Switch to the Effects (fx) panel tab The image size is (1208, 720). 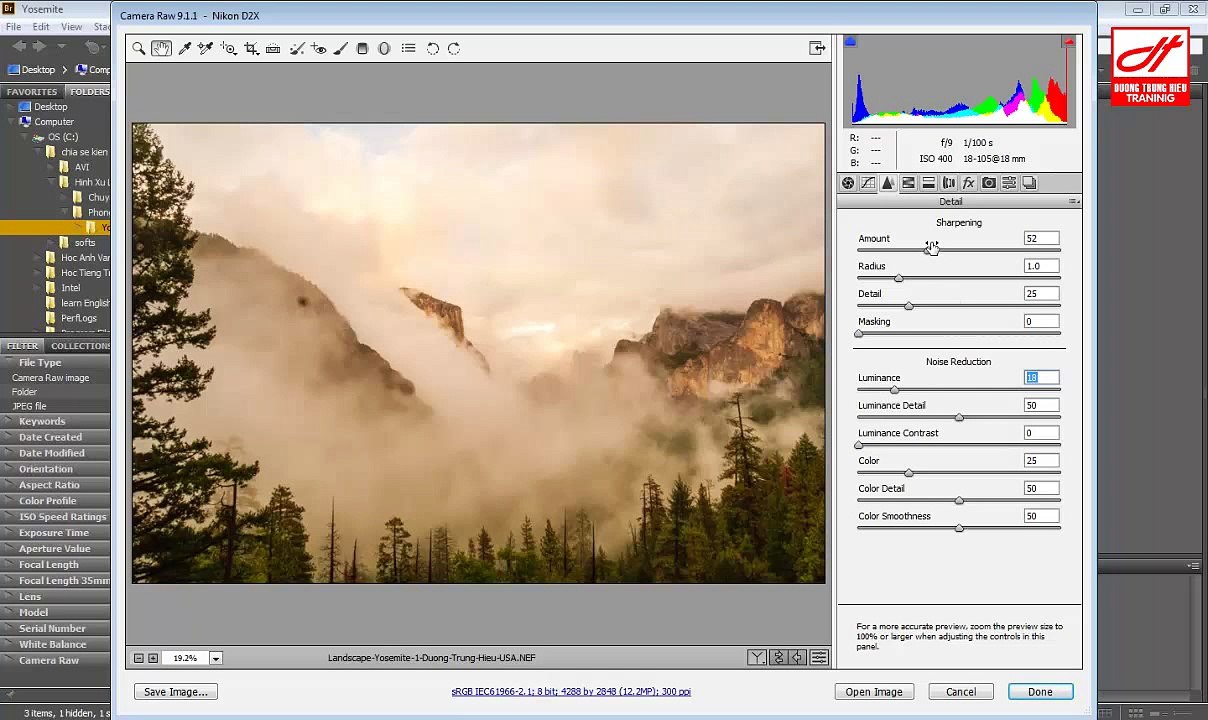[968, 183]
